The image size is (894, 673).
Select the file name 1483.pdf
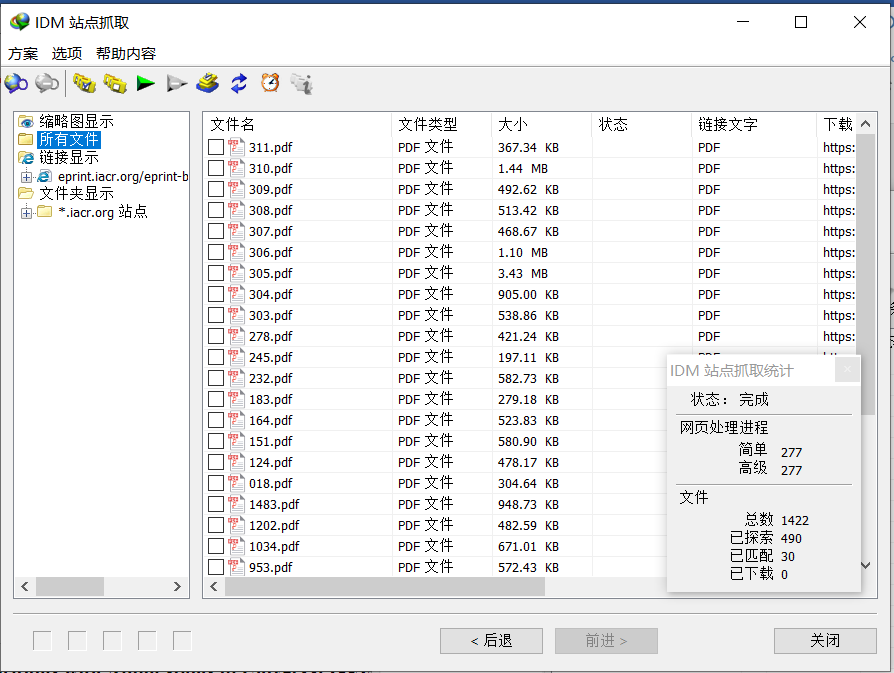pos(274,505)
